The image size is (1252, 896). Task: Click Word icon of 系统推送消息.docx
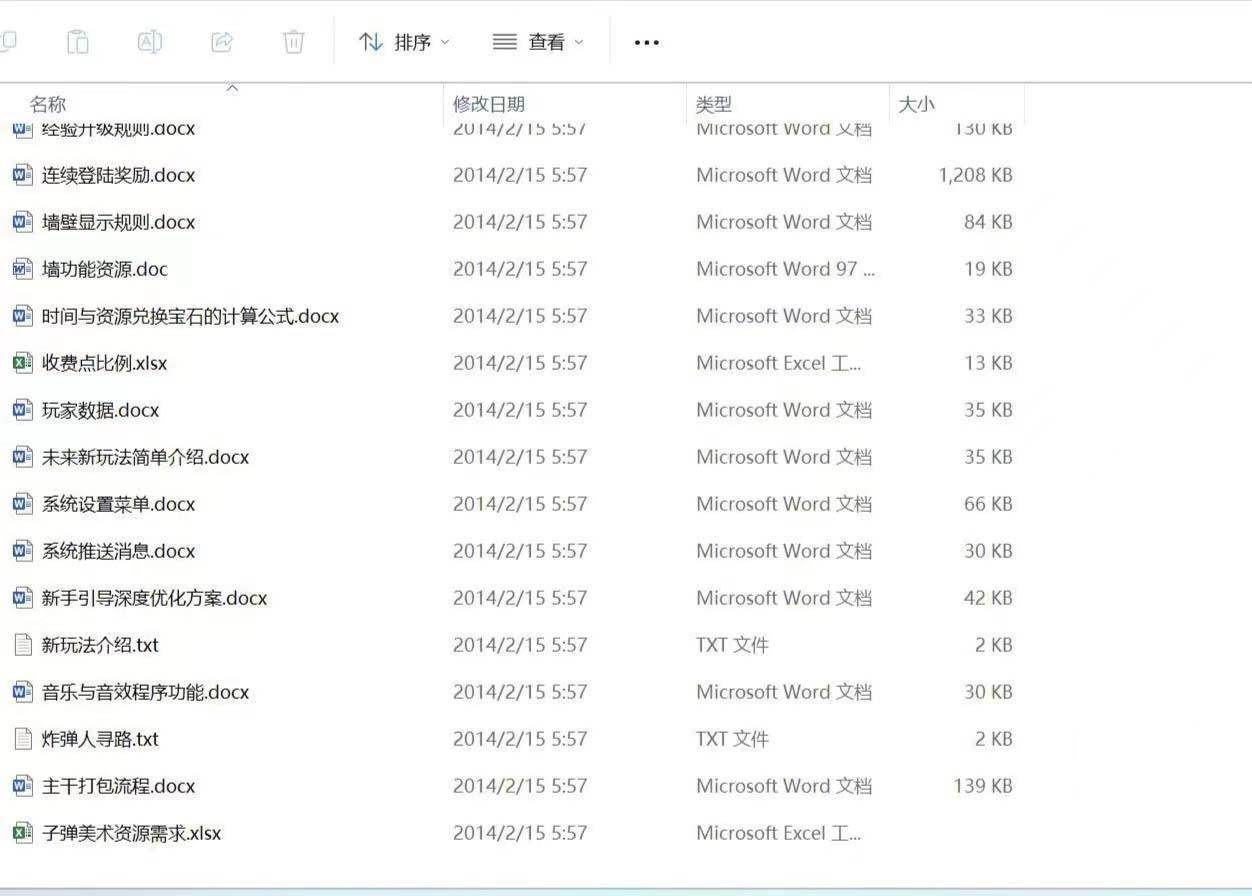point(23,551)
